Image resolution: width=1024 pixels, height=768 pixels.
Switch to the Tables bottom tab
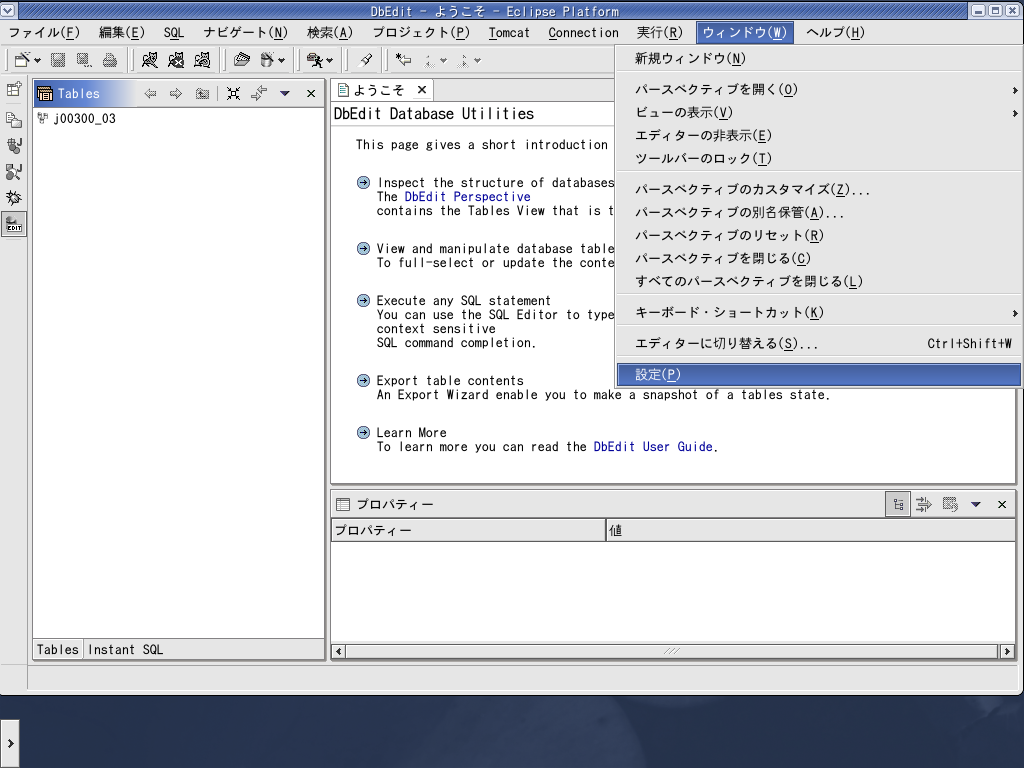(57, 649)
